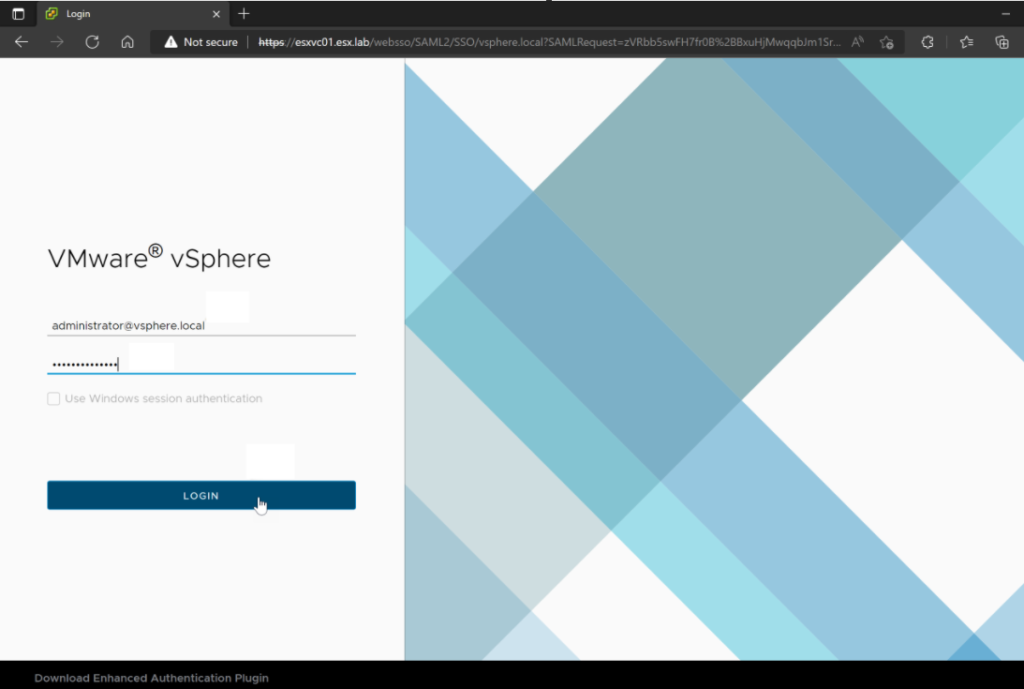
Task: Enable Use Windows session authentication
Action: coord(54,398)
